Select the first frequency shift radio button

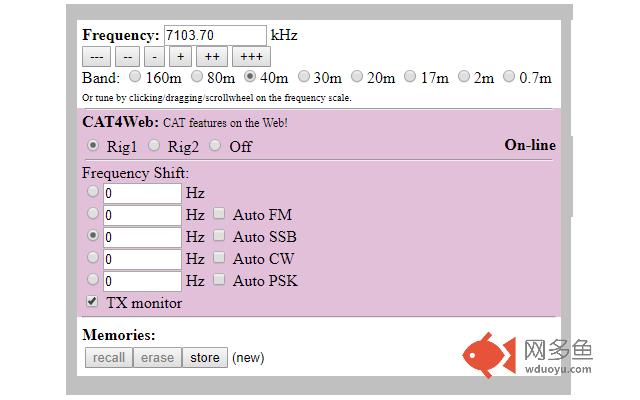pyautogui.click(x=93, y=191)
